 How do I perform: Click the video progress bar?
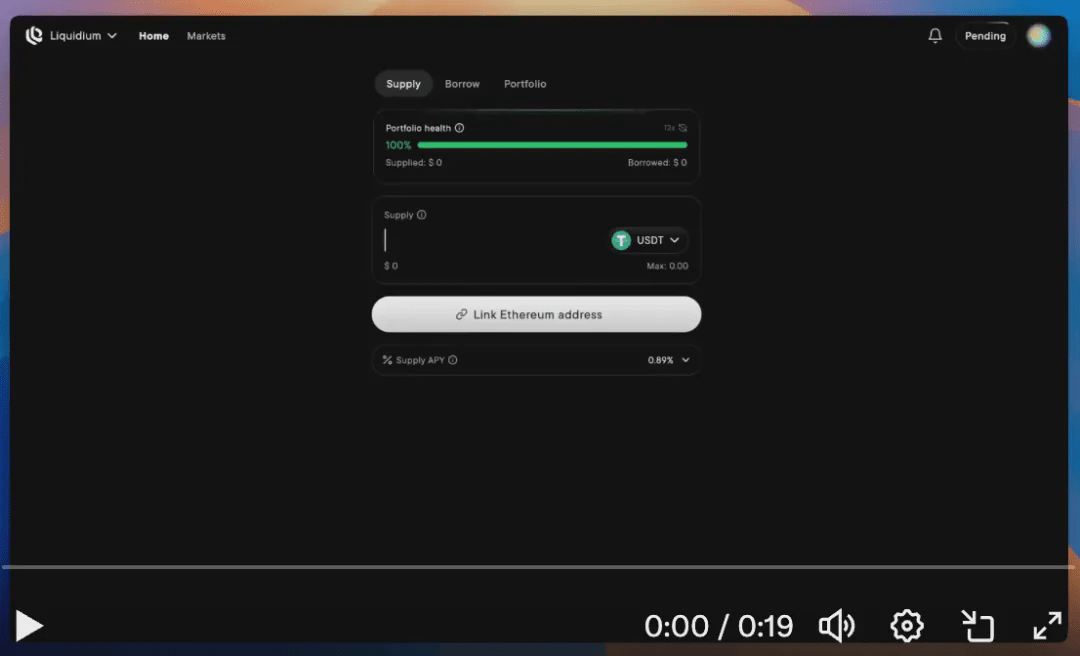point(539,567)
